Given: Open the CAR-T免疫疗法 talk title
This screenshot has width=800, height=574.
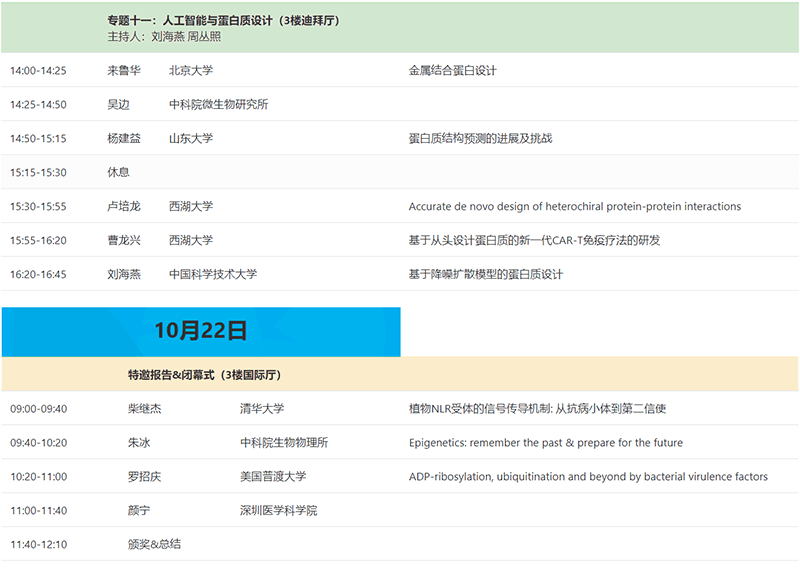Looking at the screenshot, I should click(x=534, y=241).
